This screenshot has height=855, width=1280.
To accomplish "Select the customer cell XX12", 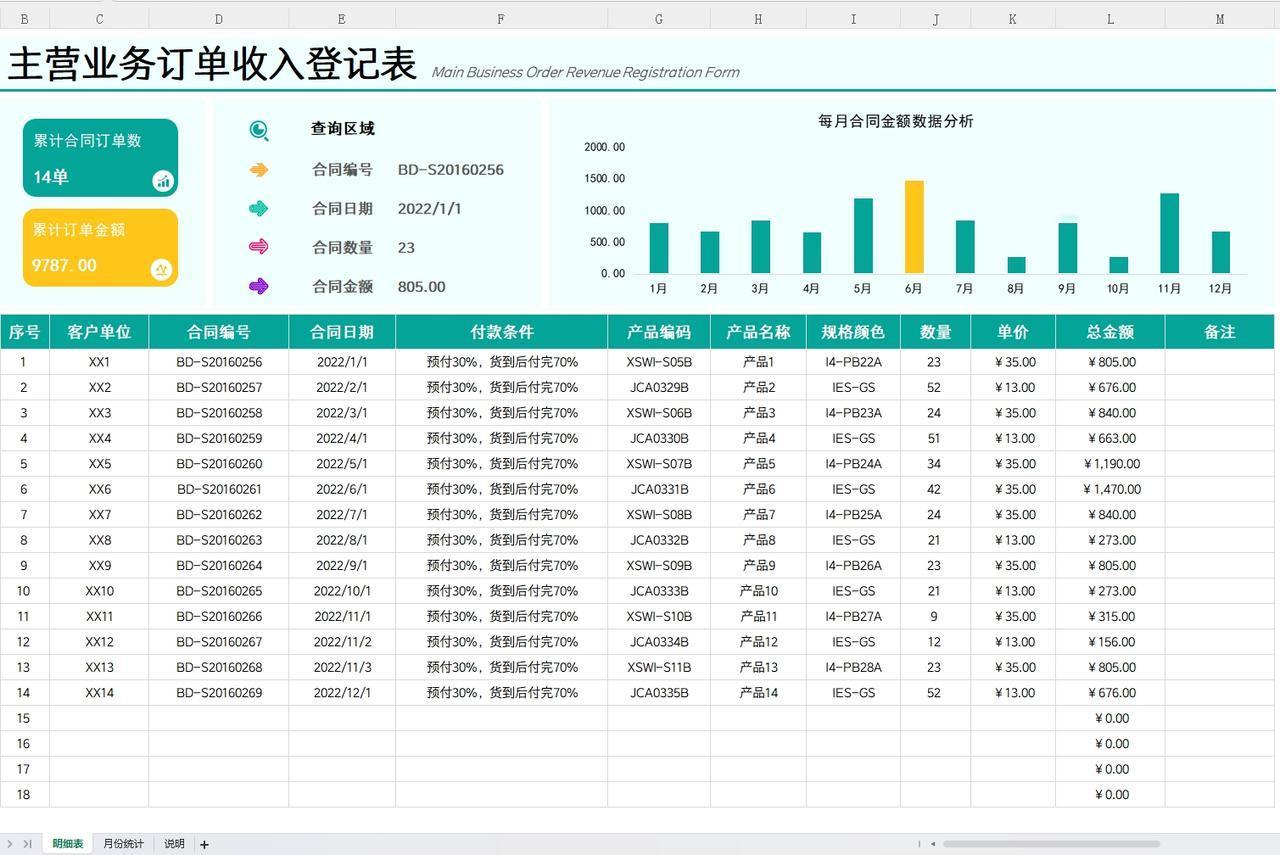I will pos(99,642).
